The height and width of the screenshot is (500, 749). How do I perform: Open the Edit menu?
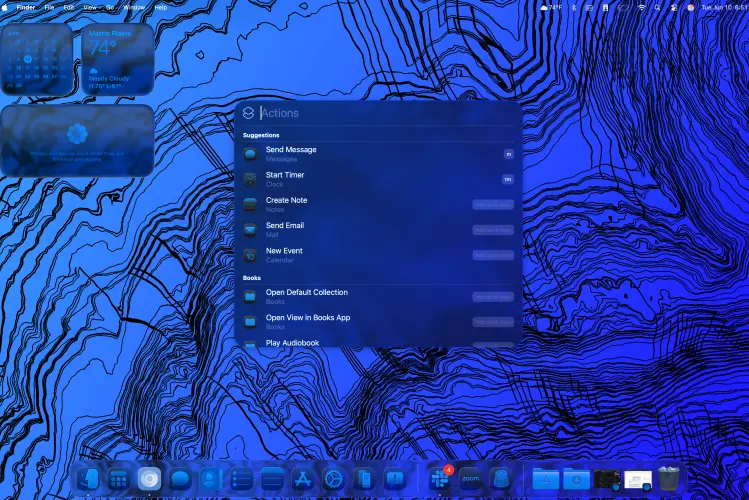pyautogui.click(x=69, y=7)
